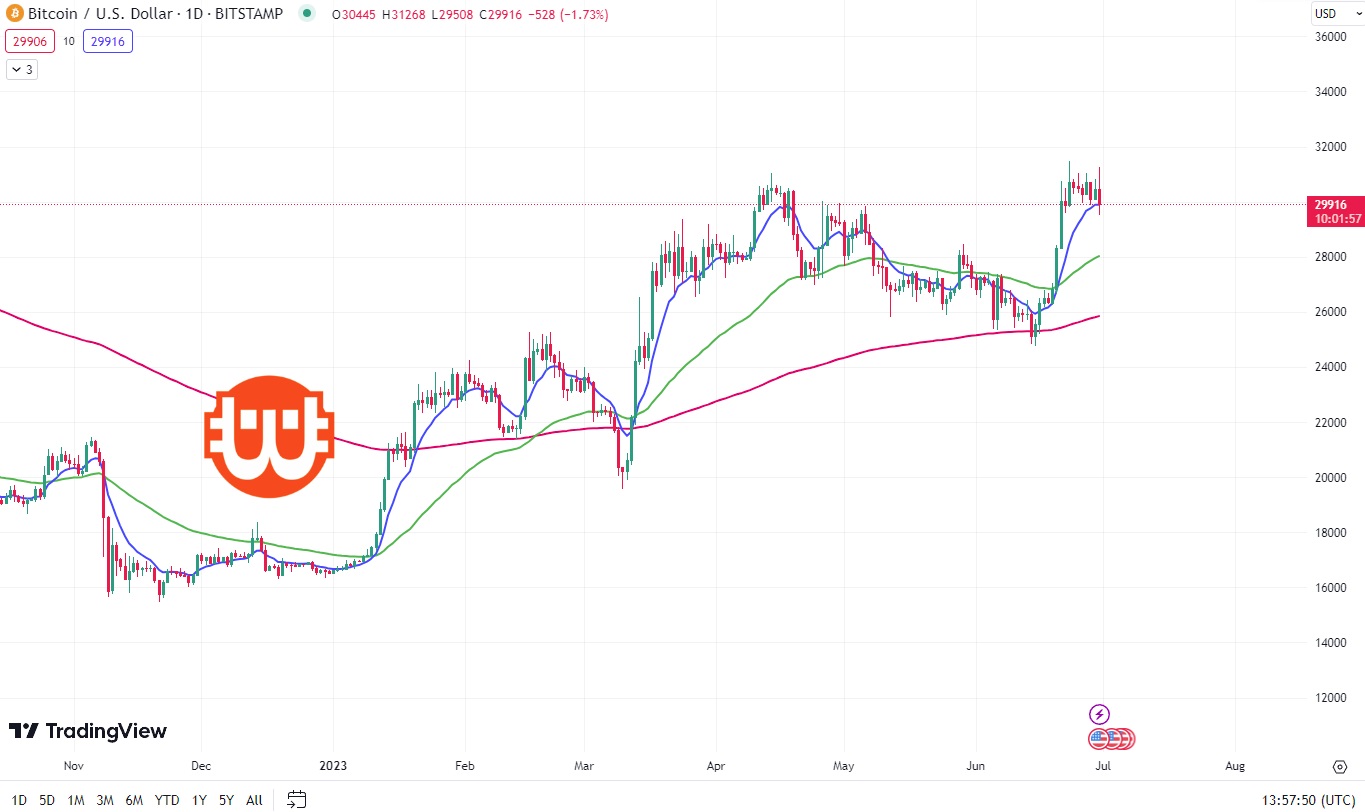This screenshot has height=812, width=1365.
Task: Select the 3M time range
Action: tap(105, 800)
